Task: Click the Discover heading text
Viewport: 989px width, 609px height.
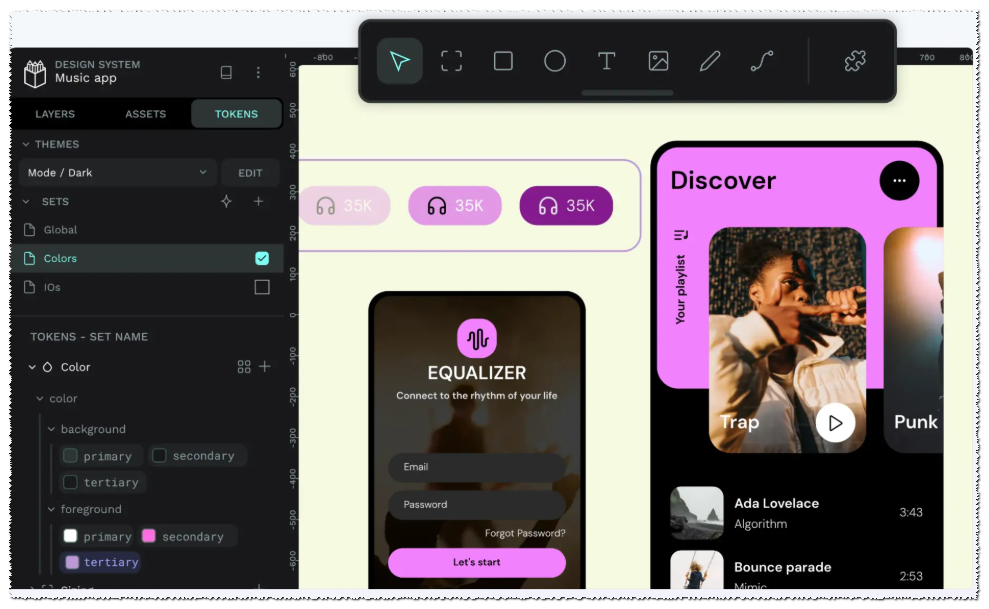Action: point(723,180)
